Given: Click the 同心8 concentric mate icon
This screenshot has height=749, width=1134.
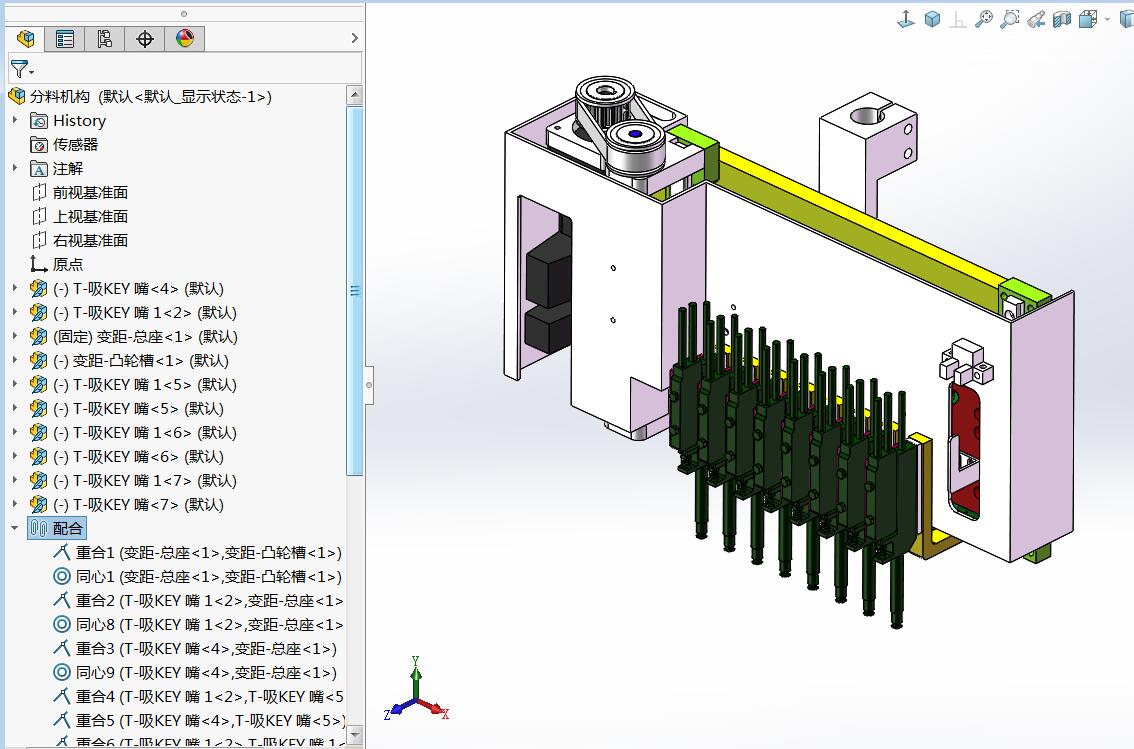Looking at the screenshot, I should point(62,624).
